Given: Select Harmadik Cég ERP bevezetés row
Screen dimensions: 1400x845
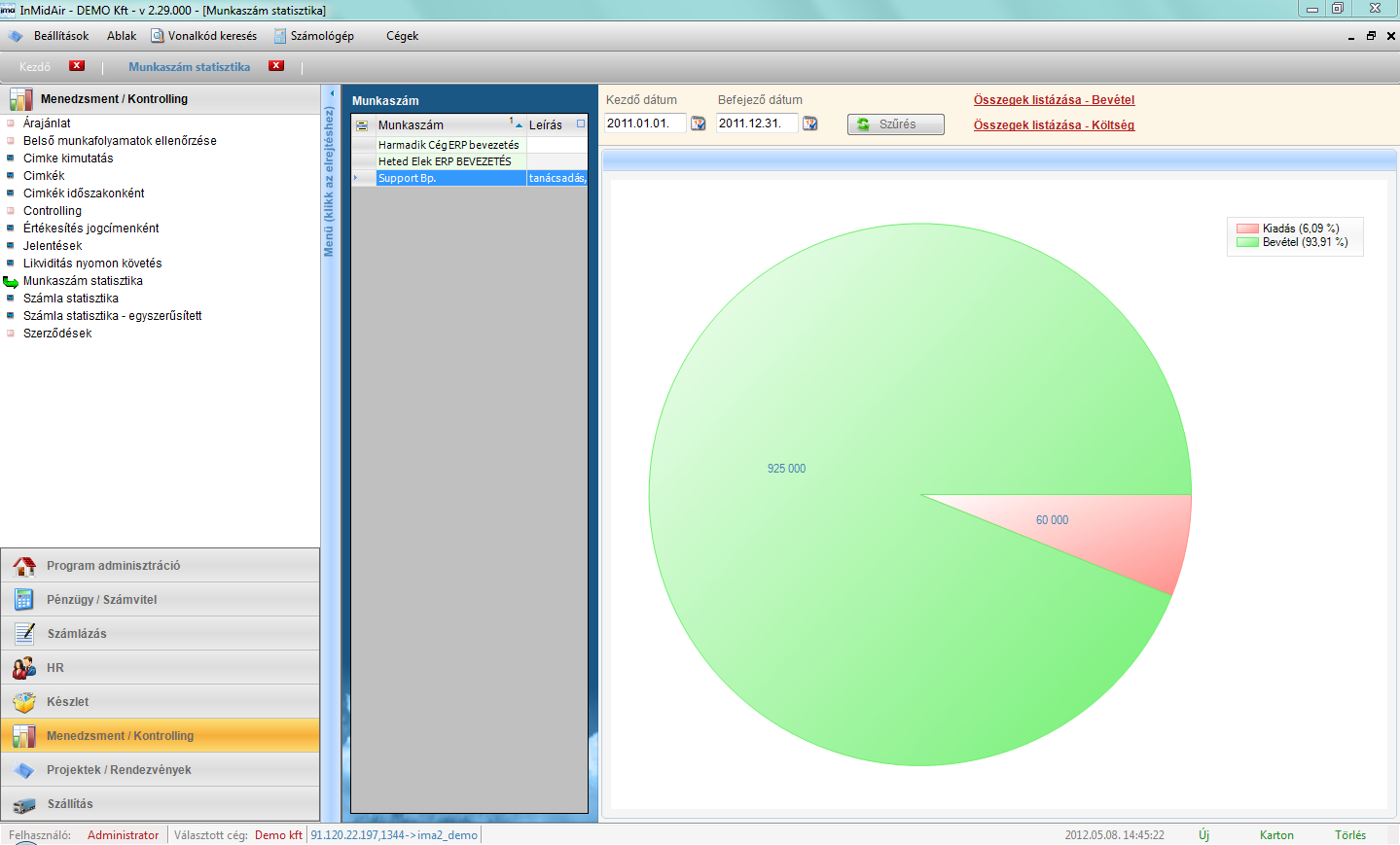Looking at the screenshot, I should click(469, 145).
